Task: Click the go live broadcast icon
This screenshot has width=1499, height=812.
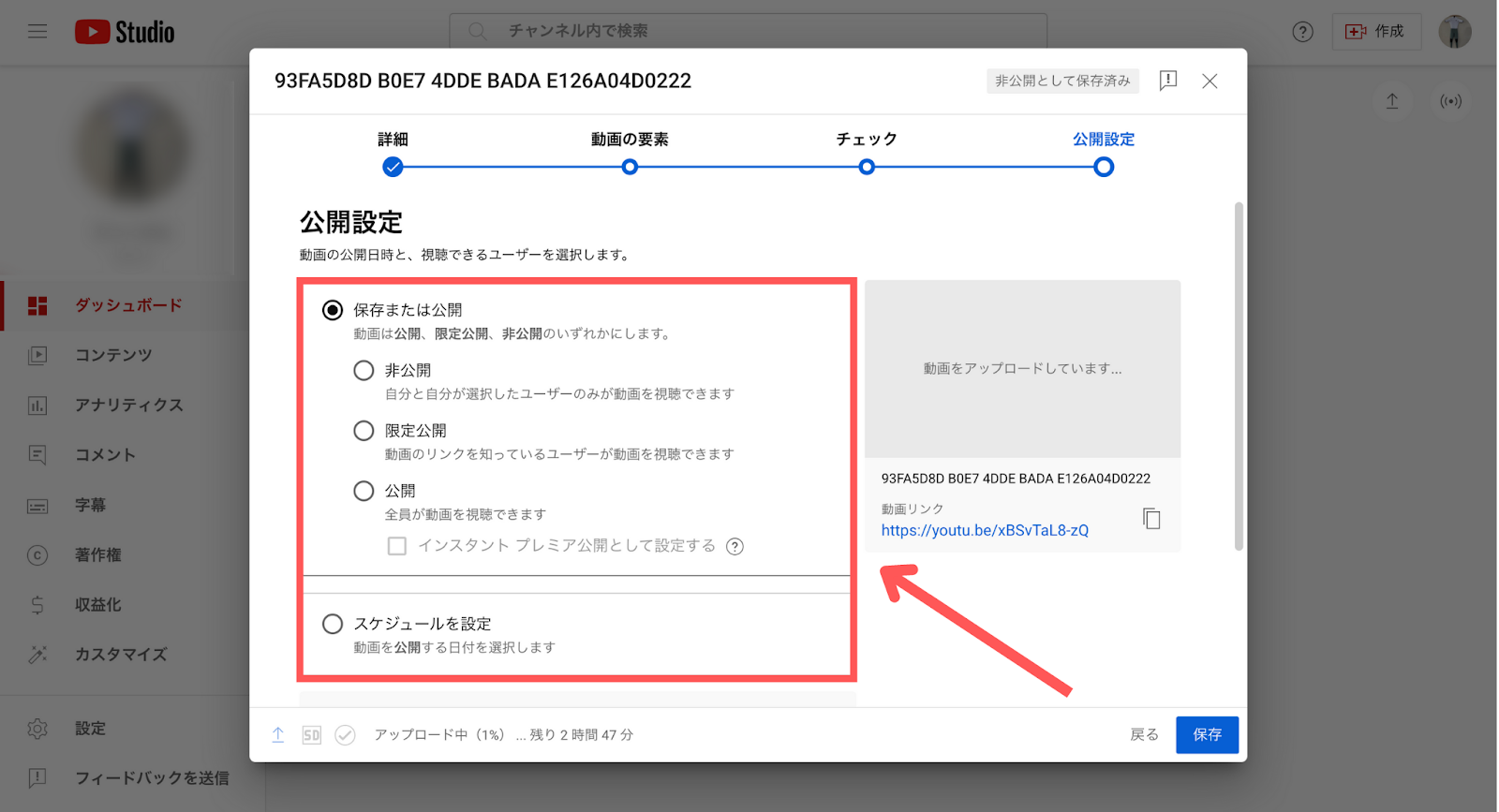Action: [1450, 101]
